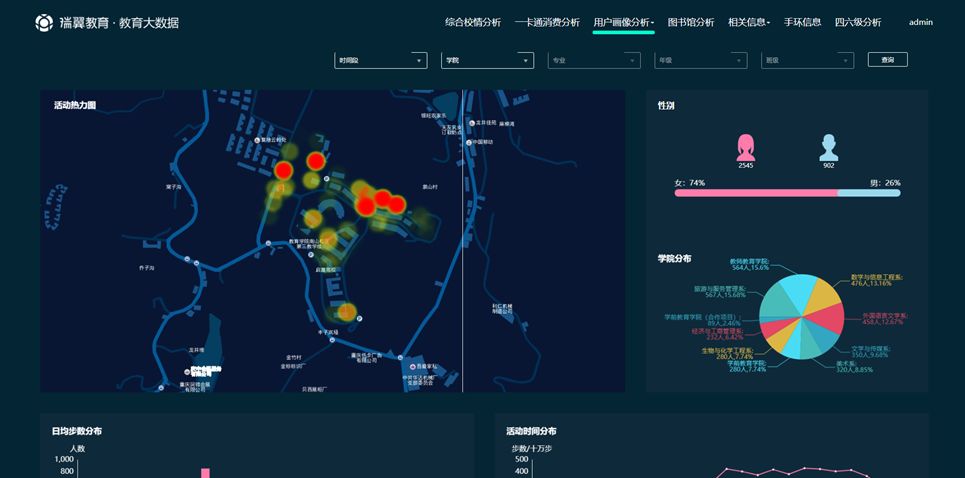The width and height of the screenshot is (965, 478).
Task: Click the admin user account link
Action: pyautogui.click(x=921, y=22)
